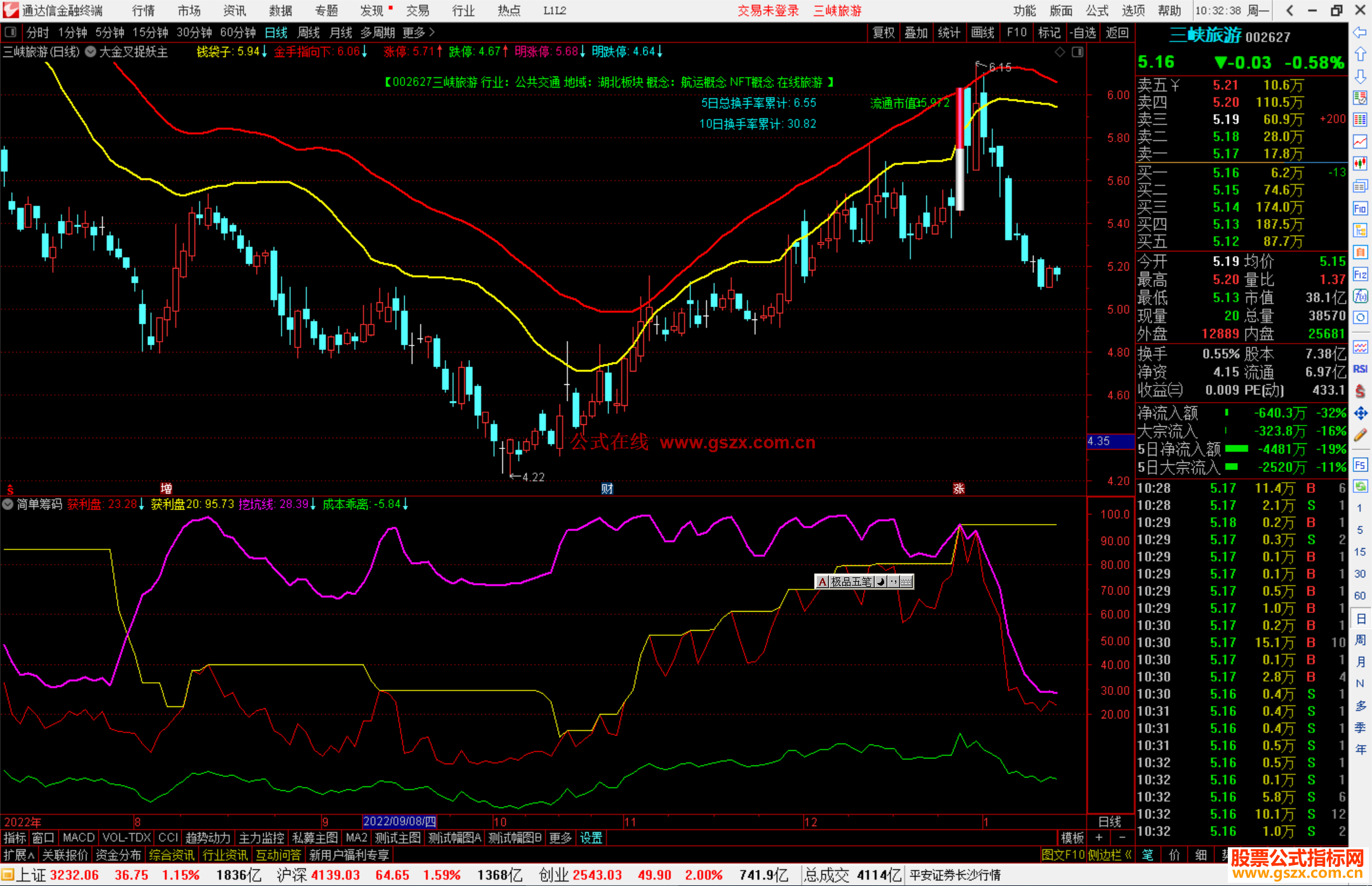1372x886 pixels.
Task: Toggle the chart side panel square icon
Action: click(1077, 52)
